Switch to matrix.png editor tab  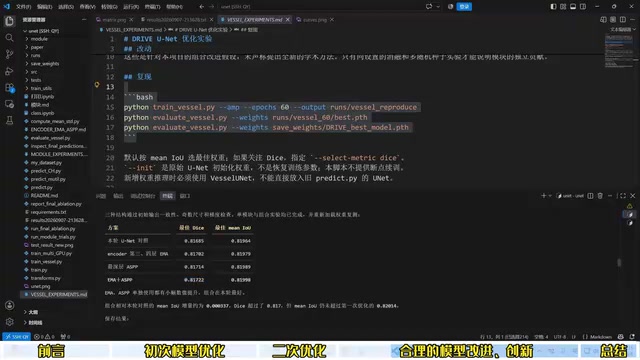114,20
